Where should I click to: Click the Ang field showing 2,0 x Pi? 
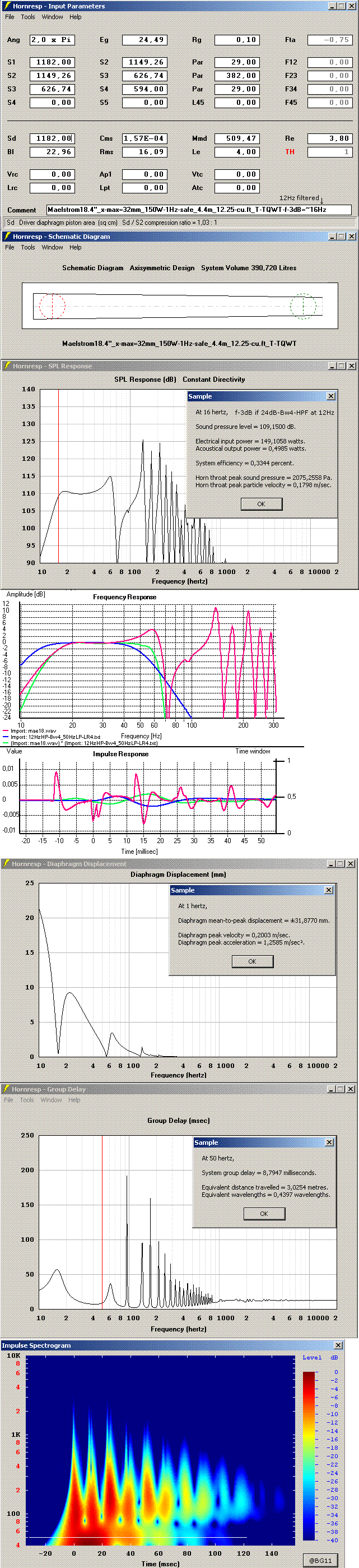(x=52, y=40)
